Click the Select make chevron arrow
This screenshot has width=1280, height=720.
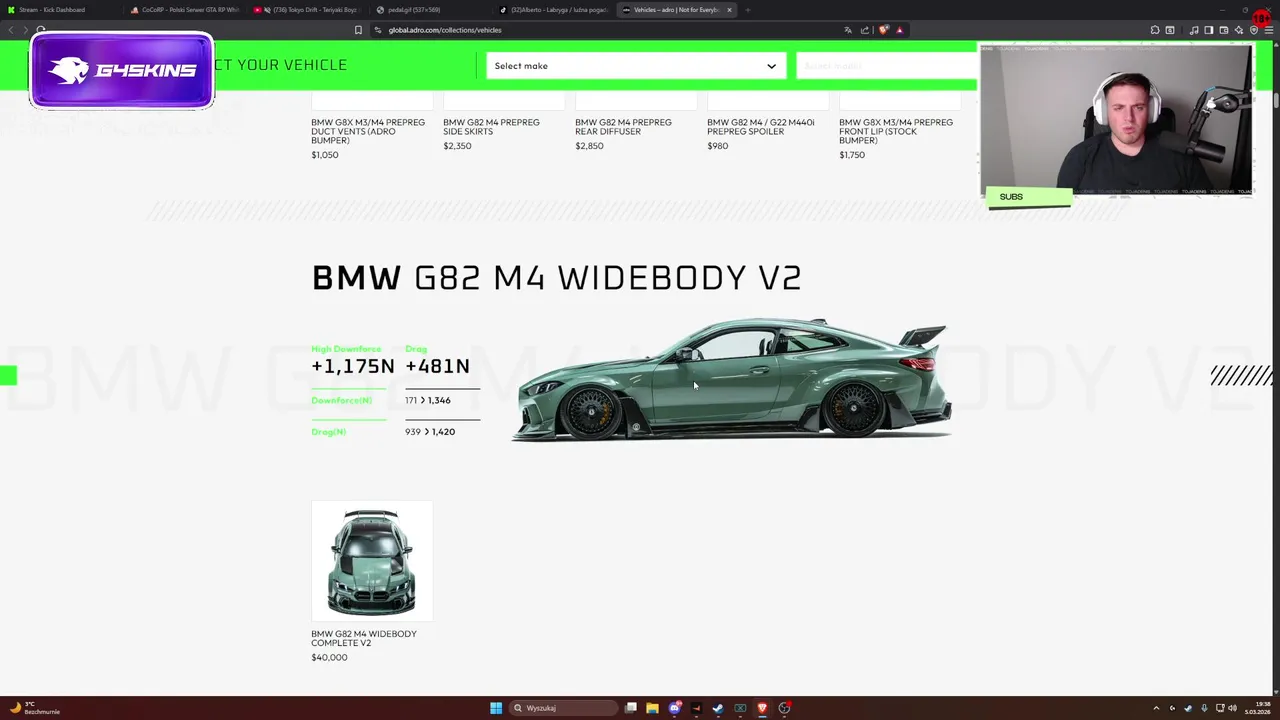(771, 66)
